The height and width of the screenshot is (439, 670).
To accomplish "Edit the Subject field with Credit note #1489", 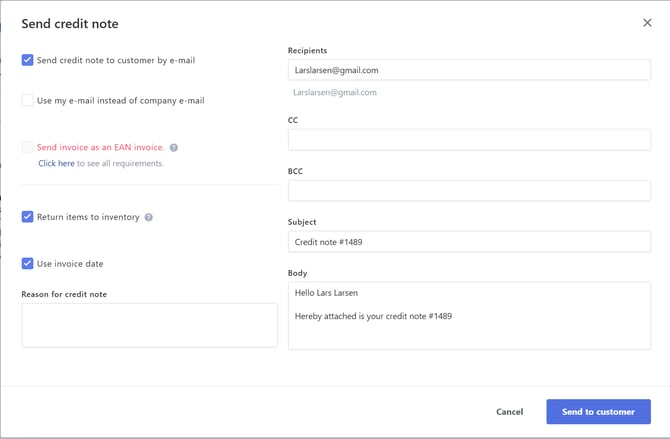I will tap(469, 242).
